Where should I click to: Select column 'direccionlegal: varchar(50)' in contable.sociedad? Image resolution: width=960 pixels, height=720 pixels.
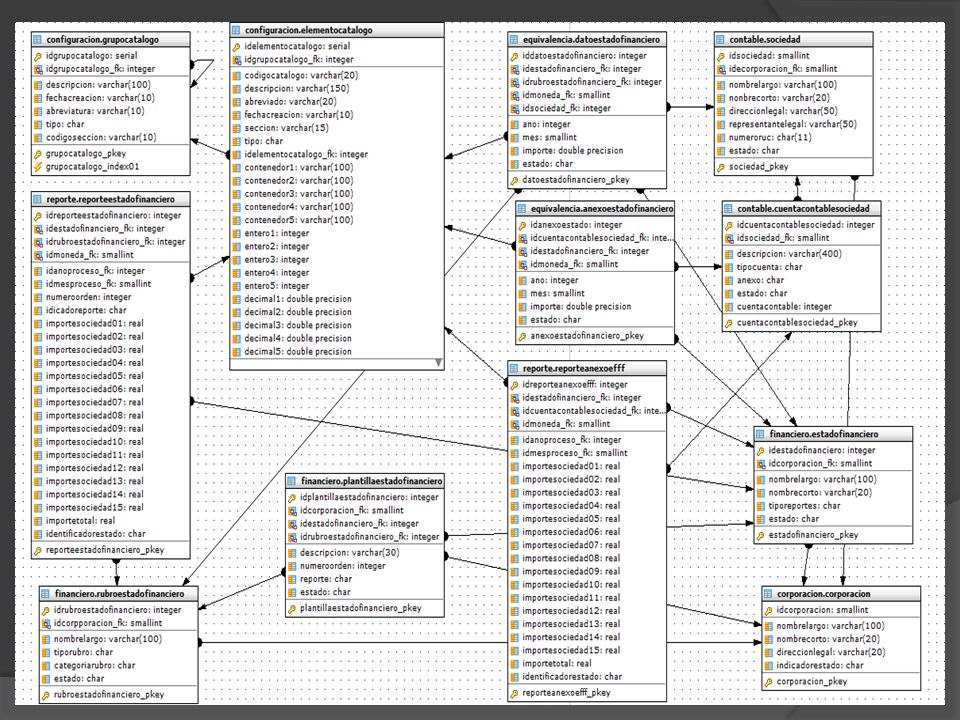[x=783, y=111]
